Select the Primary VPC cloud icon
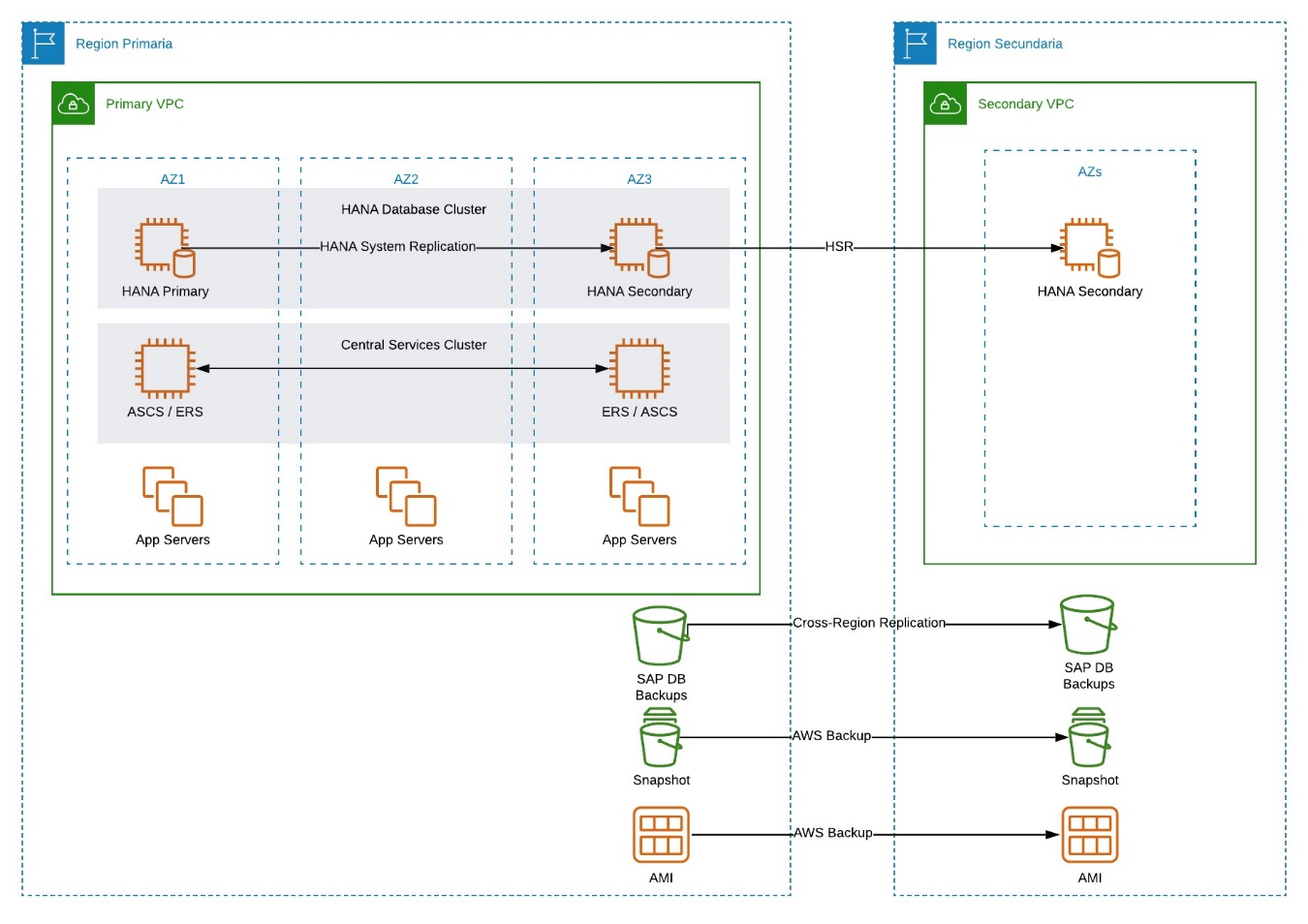Viewport: 1308px width, 924px height. click(74, 104)
